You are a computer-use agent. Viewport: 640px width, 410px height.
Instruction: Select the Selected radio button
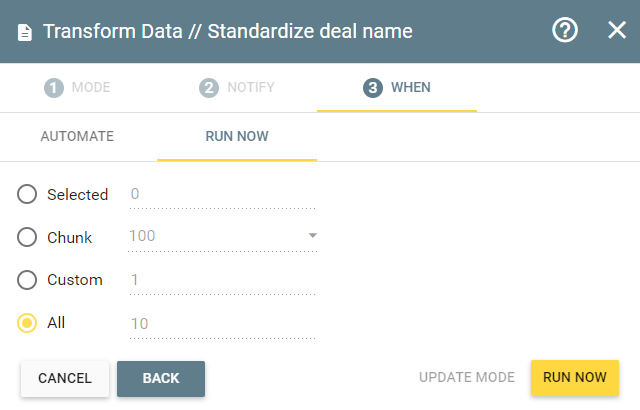27,194
